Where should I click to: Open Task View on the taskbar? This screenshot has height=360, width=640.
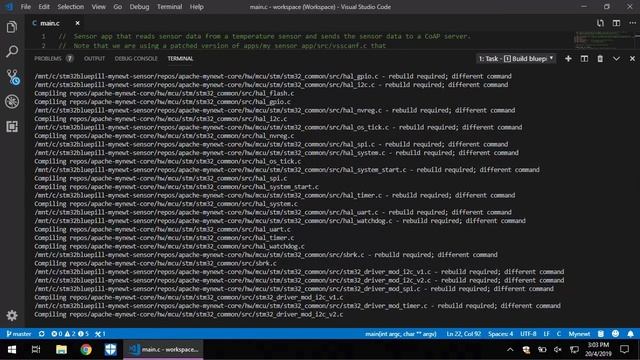[36, 349]
